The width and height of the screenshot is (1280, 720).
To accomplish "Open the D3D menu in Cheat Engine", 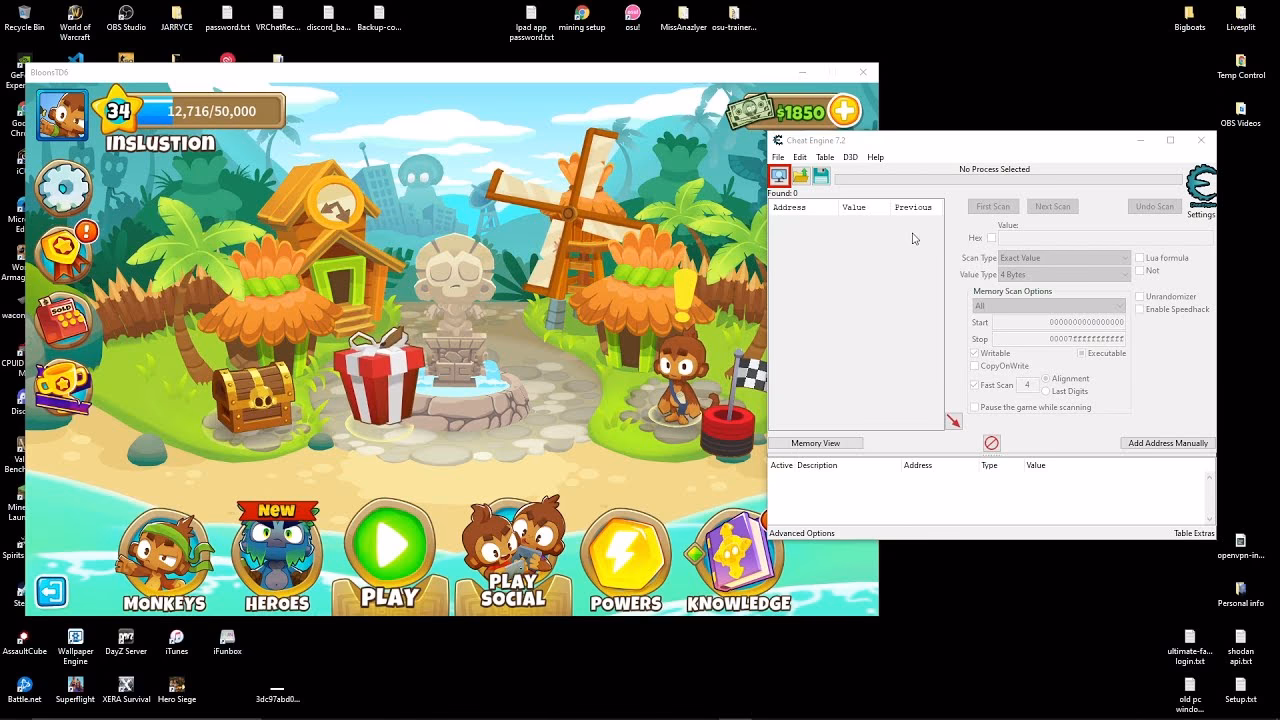I will point(850,157).
